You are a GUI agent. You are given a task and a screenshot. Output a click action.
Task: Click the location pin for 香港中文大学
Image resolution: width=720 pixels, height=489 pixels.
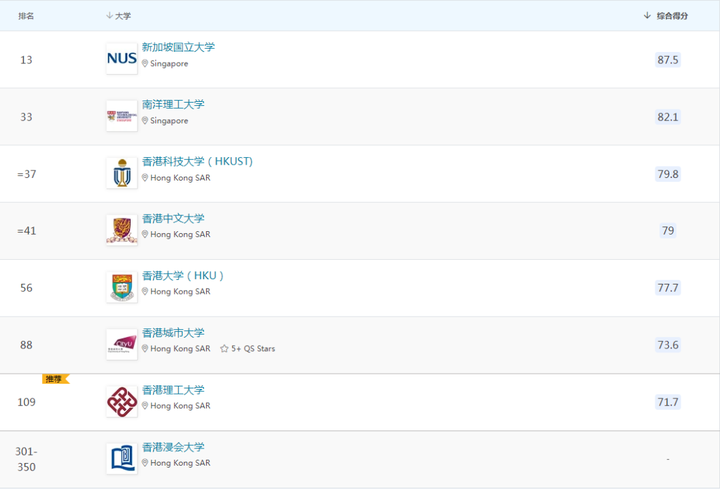coord(145,234)
